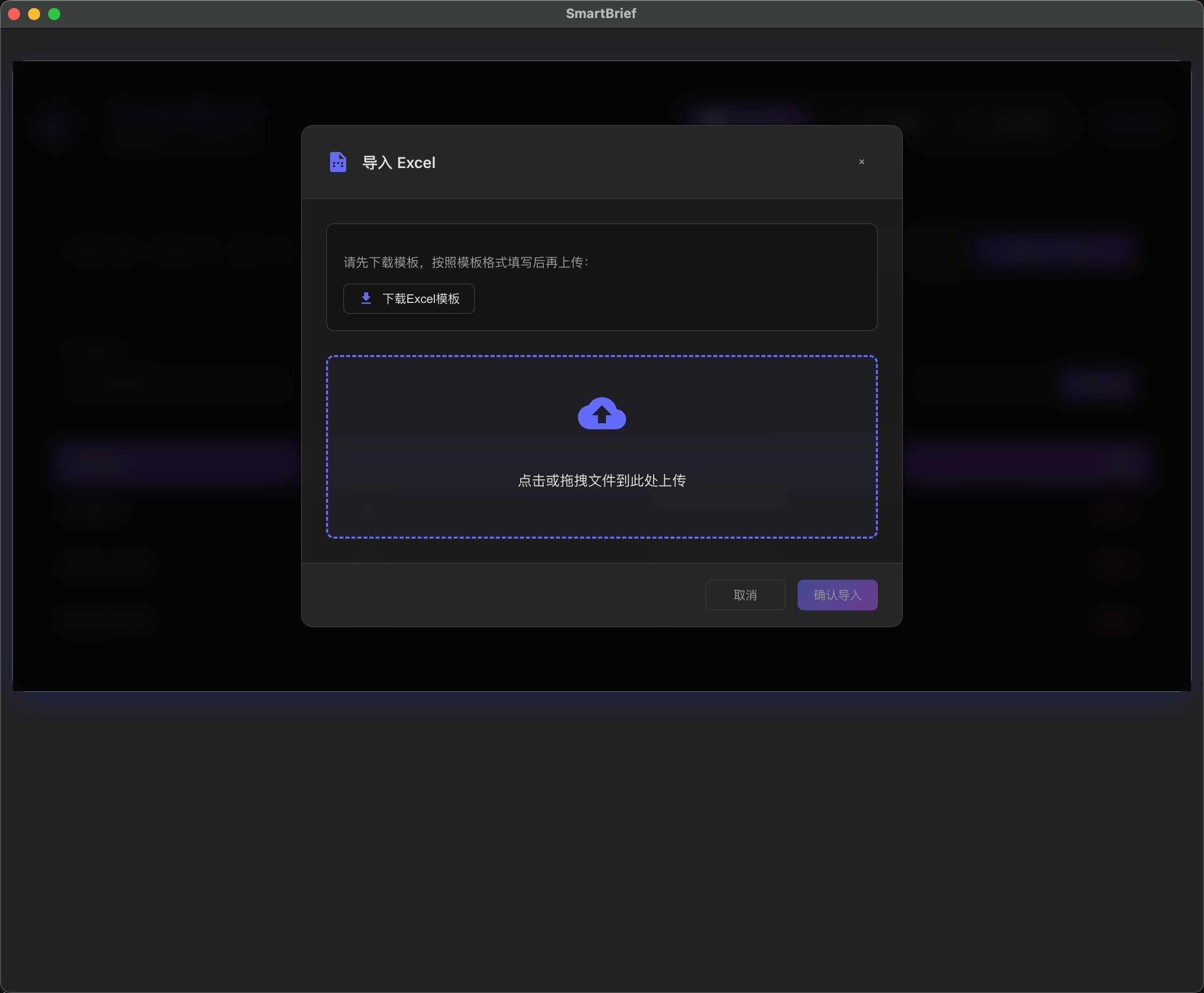
Task: Close the 导入 Excel dialog with X
Action: click(861, 162)
